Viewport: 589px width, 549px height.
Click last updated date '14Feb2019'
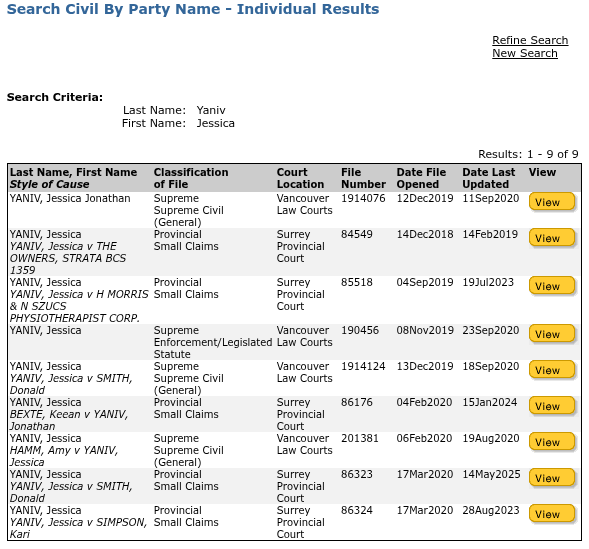(490, 234)
